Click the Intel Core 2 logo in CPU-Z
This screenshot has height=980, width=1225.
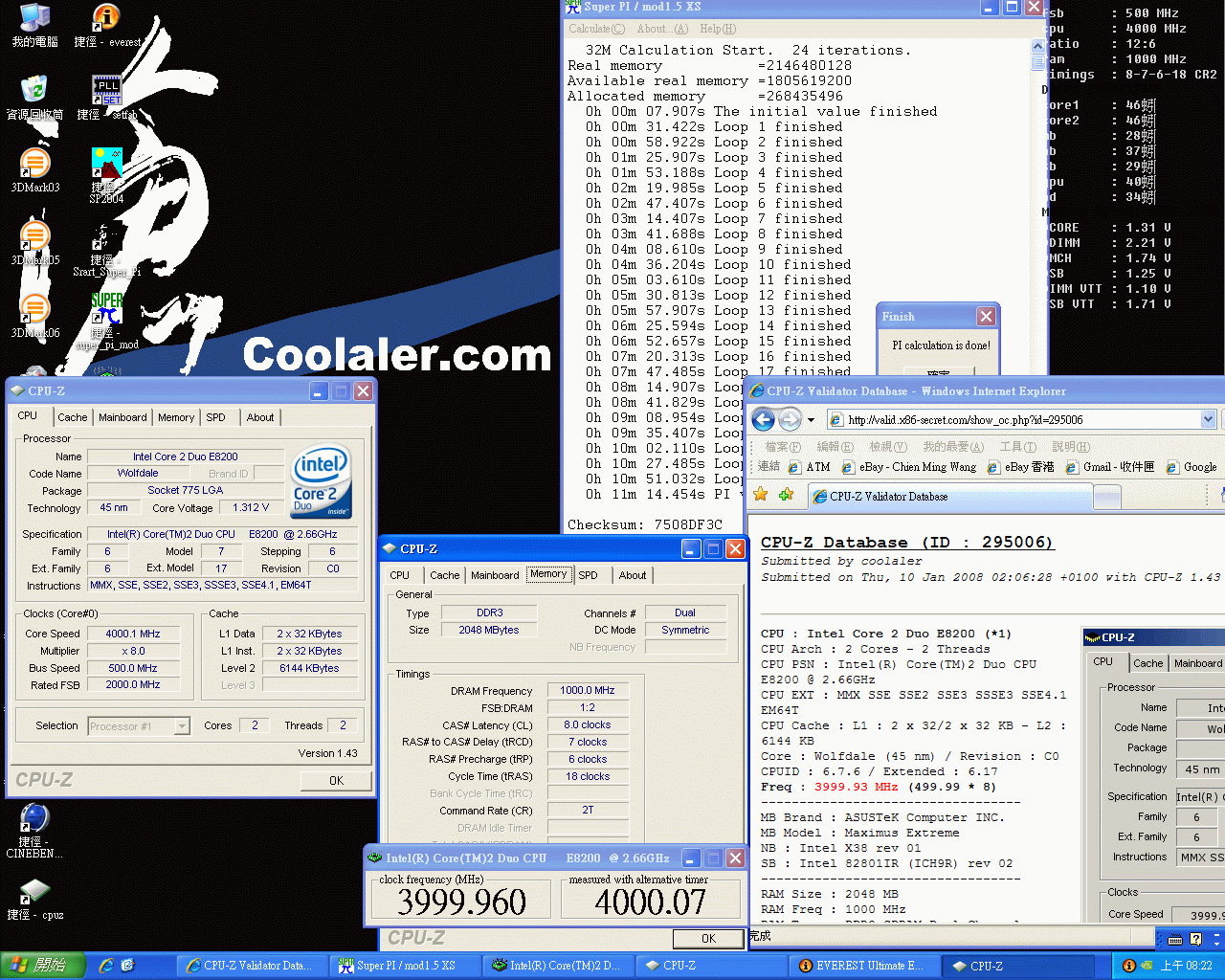322,481
